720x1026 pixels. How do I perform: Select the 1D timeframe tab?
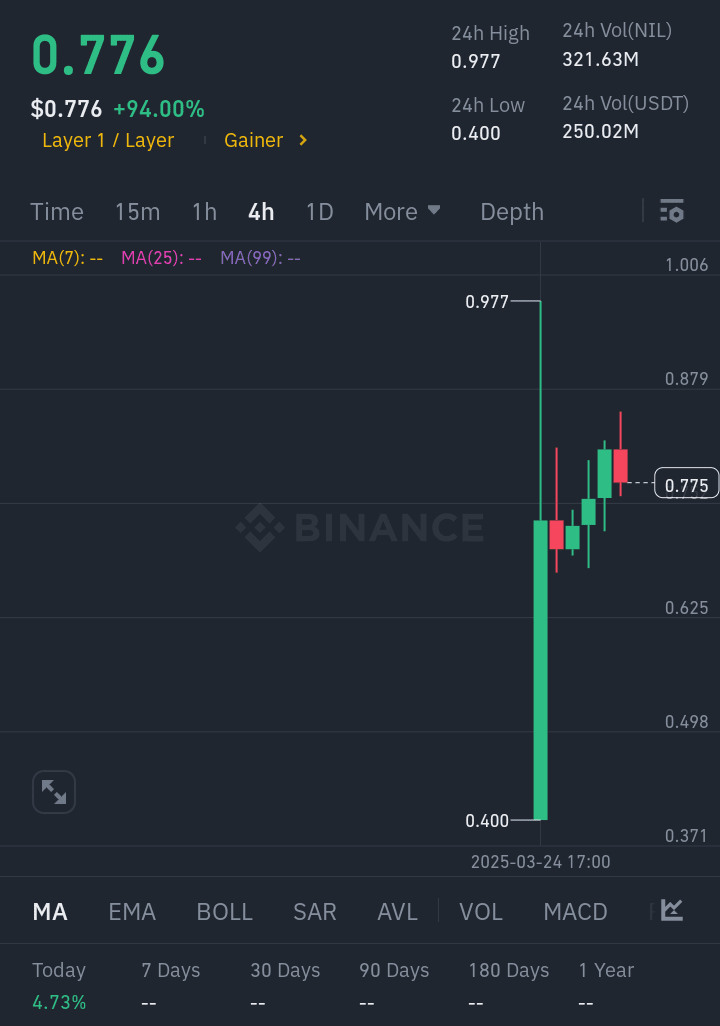click(319, 212)
